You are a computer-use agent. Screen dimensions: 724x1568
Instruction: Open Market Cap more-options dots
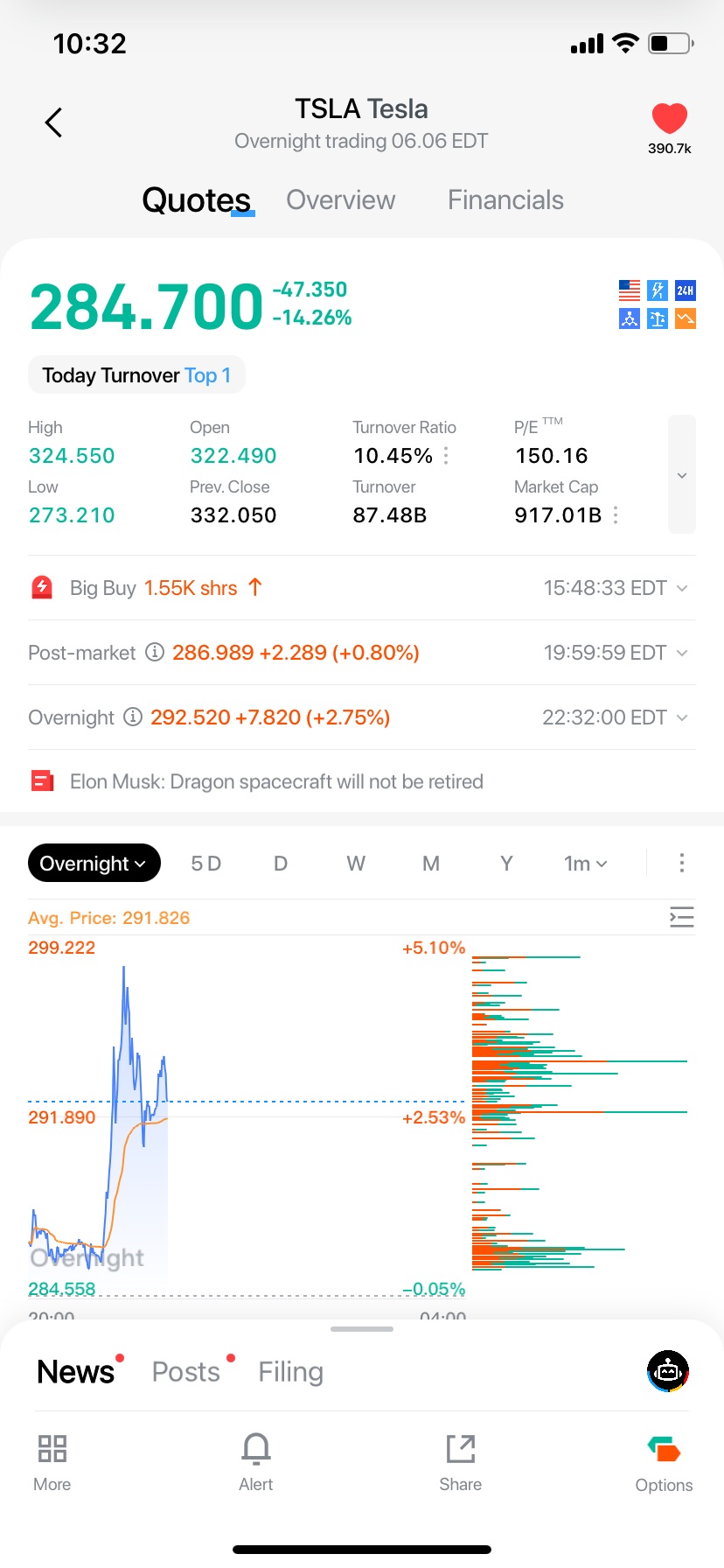(616, 515)
